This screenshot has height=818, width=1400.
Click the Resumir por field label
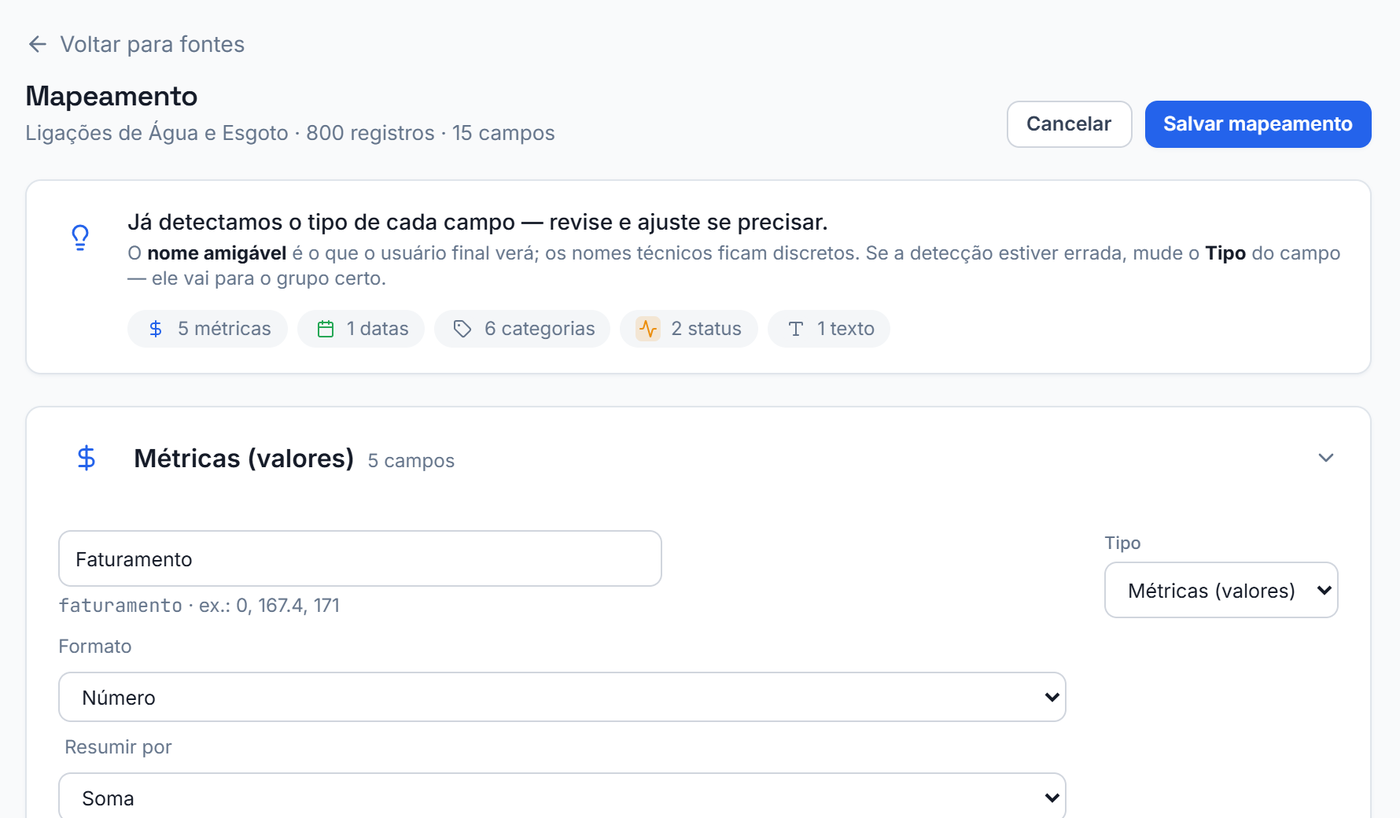point(118,747)
